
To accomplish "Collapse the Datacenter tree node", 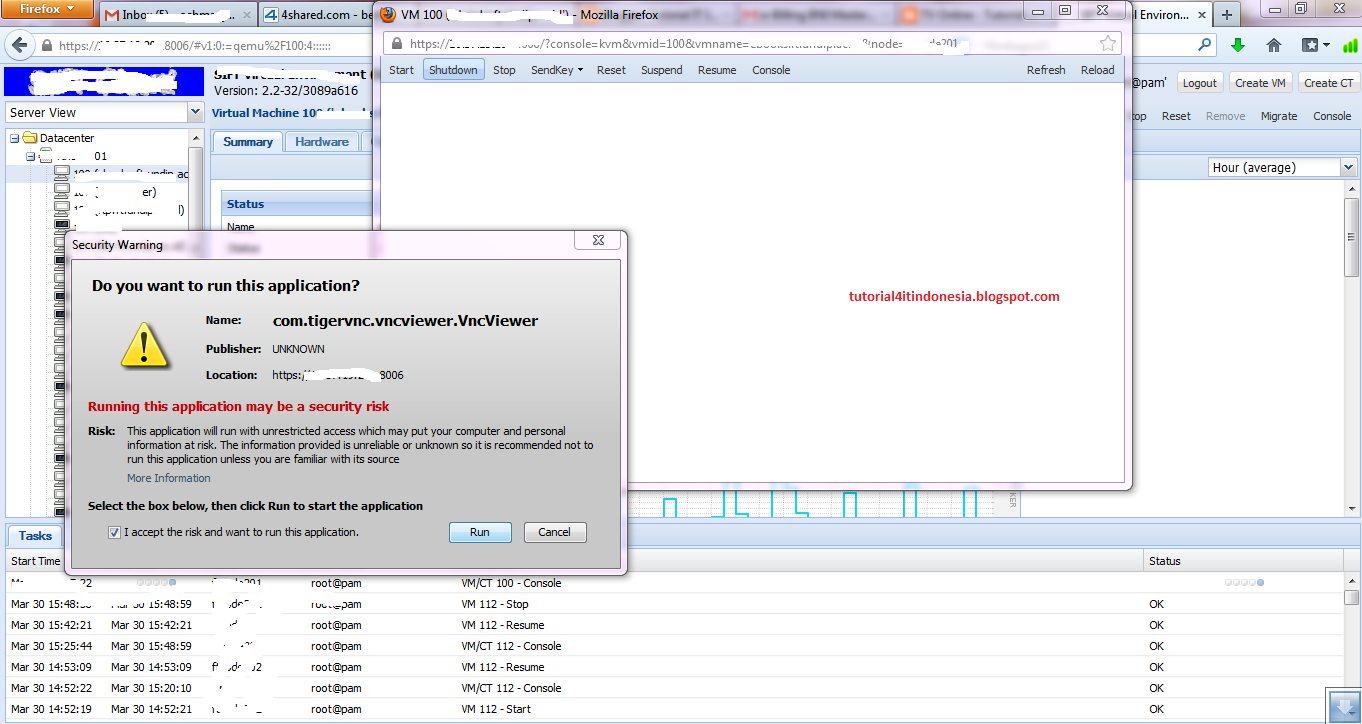I will [x=14, y=138].
